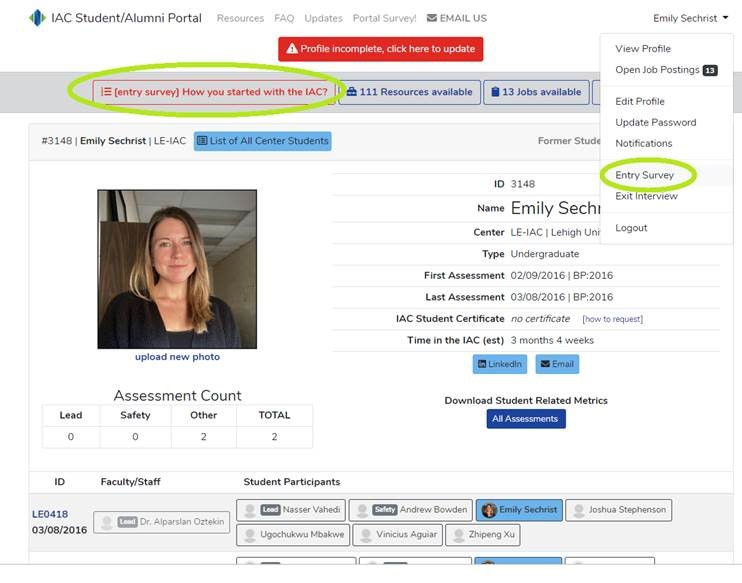
Task: Click the clipboard icon for Jobs available
Action: (x=495, y=92)
